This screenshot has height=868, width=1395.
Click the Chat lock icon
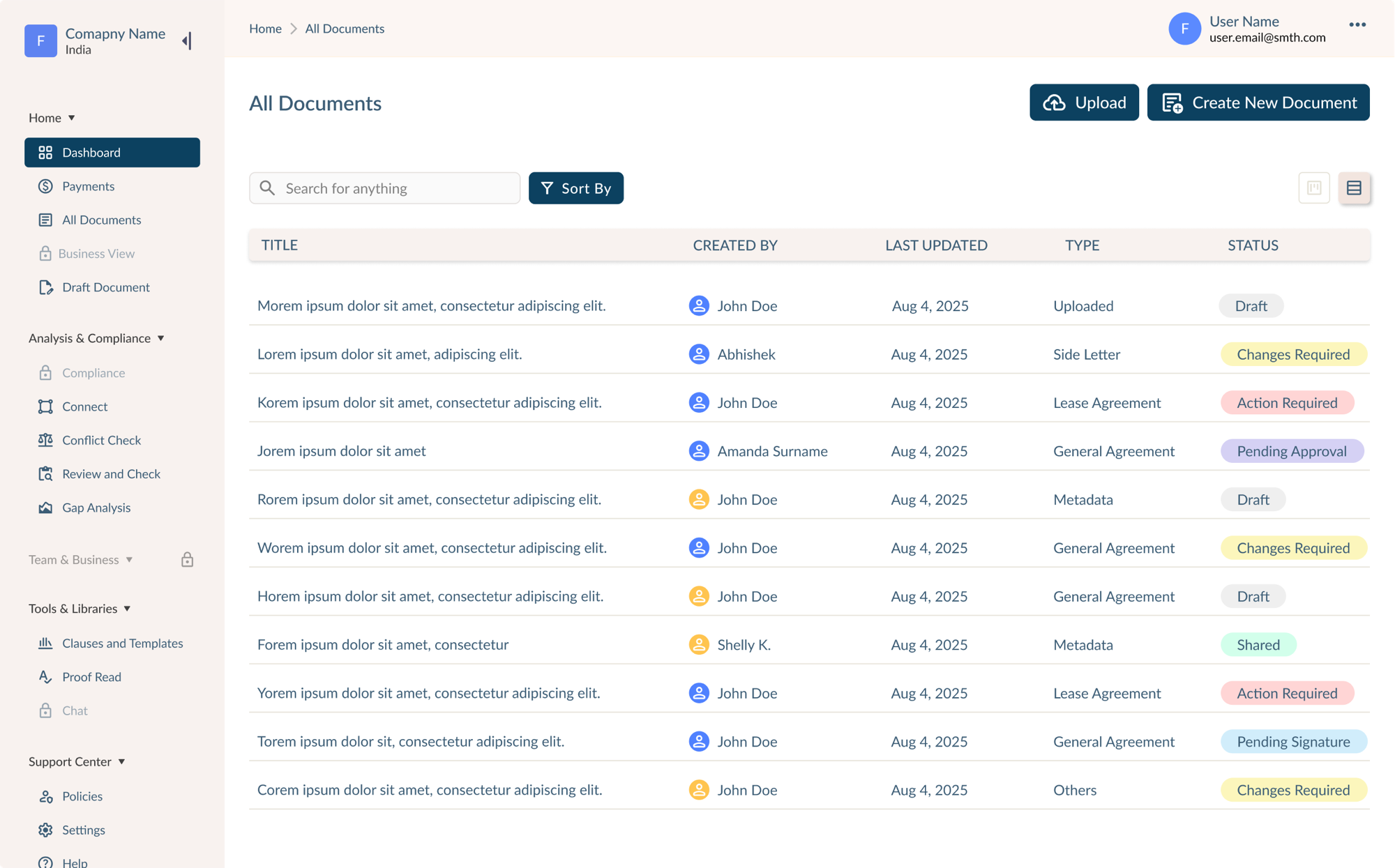(45, 710)
